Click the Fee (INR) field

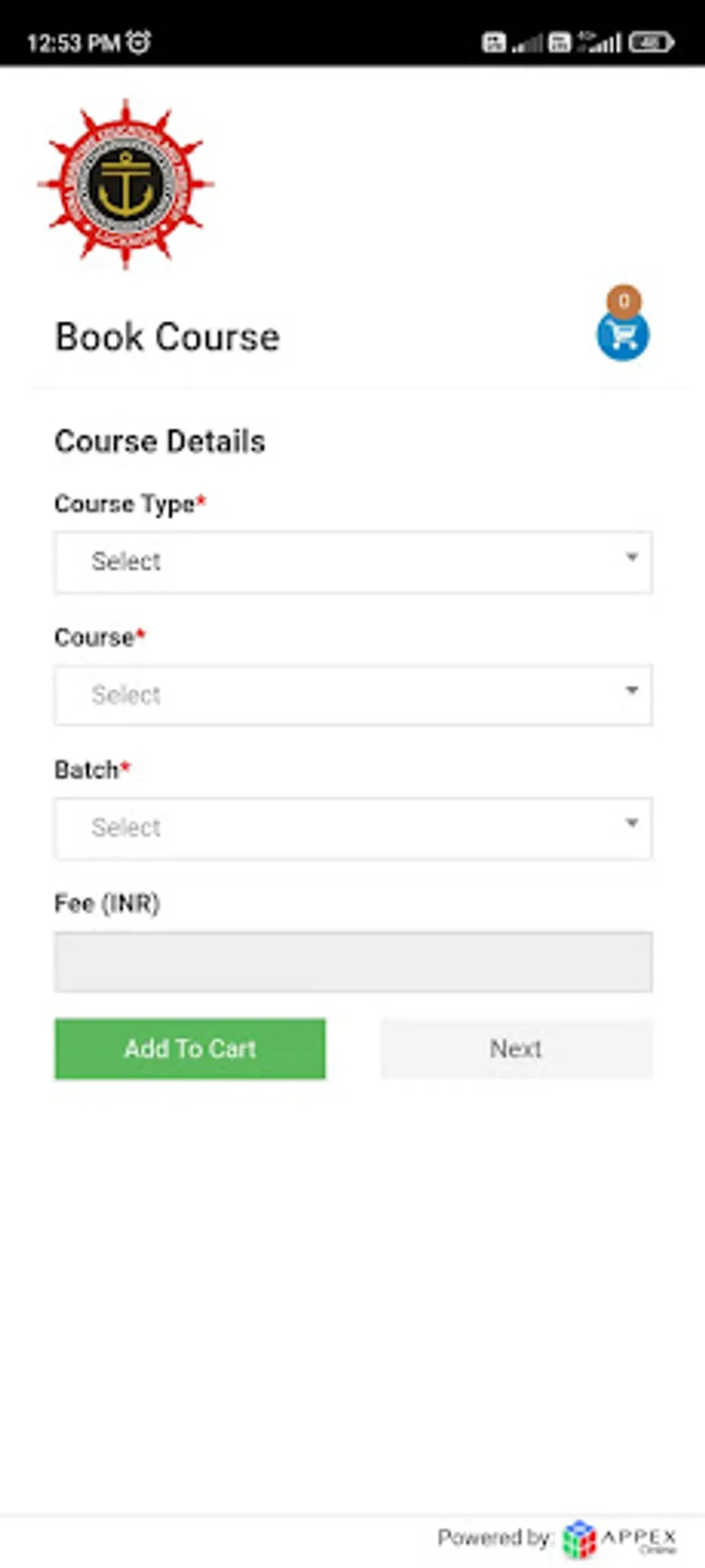coord(353,962)
